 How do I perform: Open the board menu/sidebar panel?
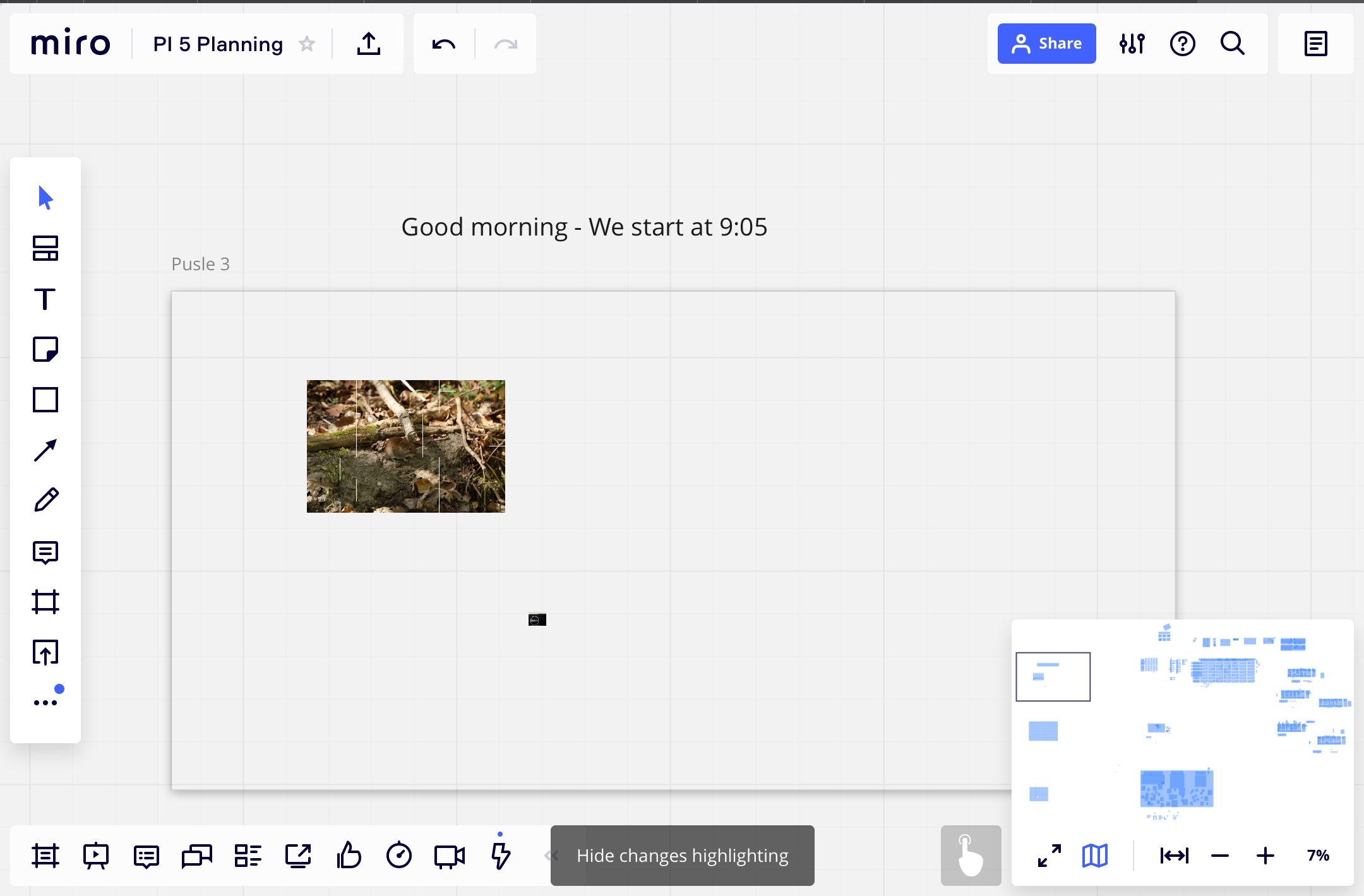pyautogui.click(x=1316, y=44)
